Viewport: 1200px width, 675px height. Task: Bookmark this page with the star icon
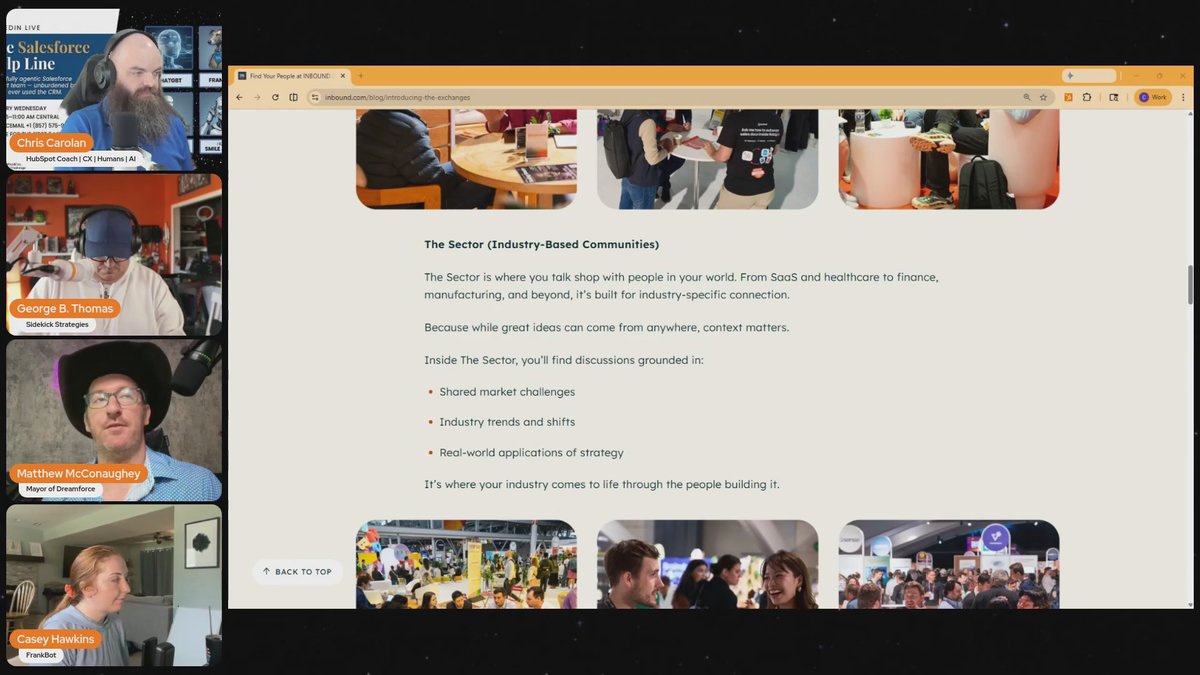[x=1043, y=97]
